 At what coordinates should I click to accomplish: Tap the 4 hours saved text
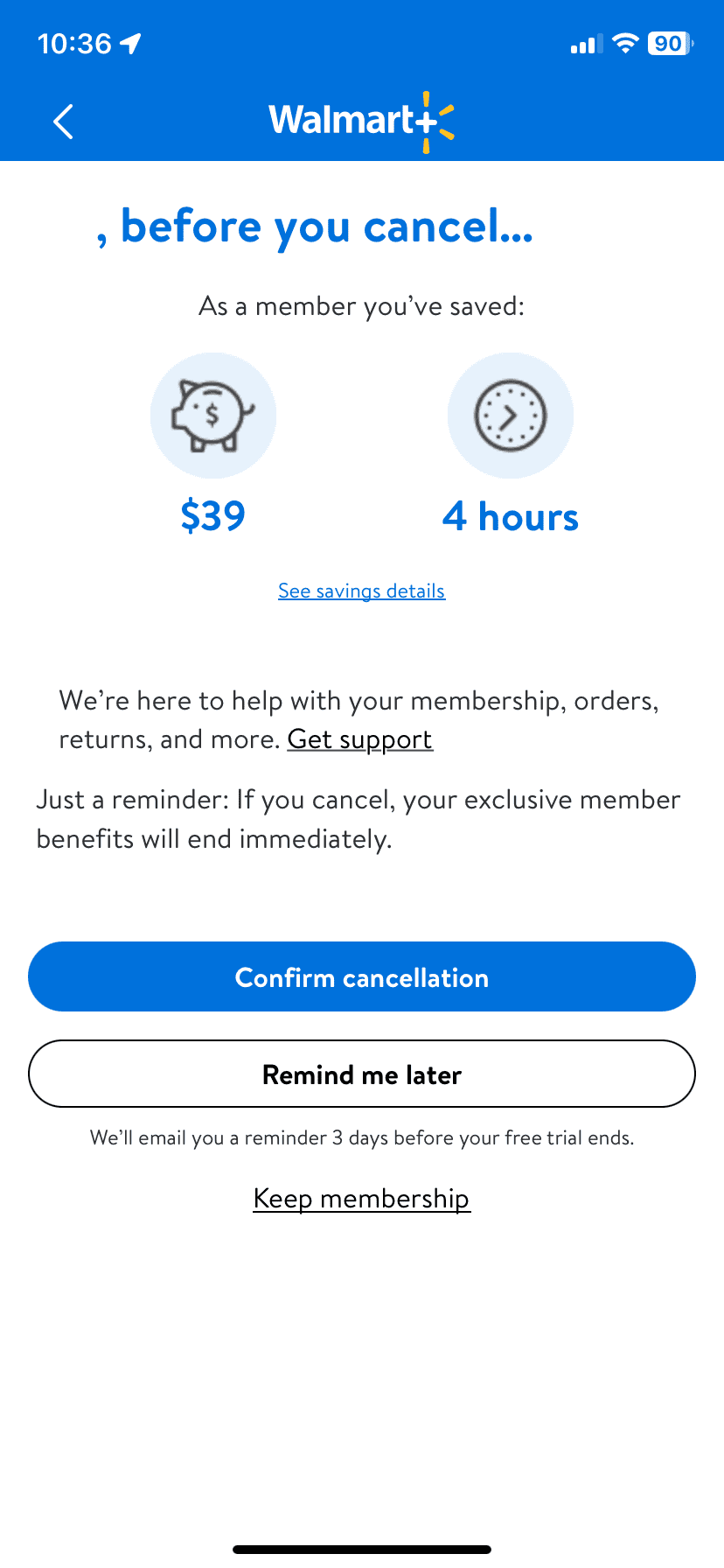point(511,517)
